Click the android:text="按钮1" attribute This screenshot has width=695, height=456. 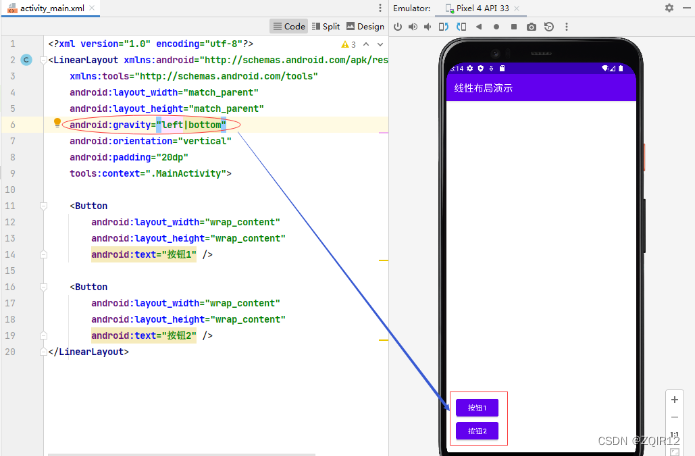point(144,254)
